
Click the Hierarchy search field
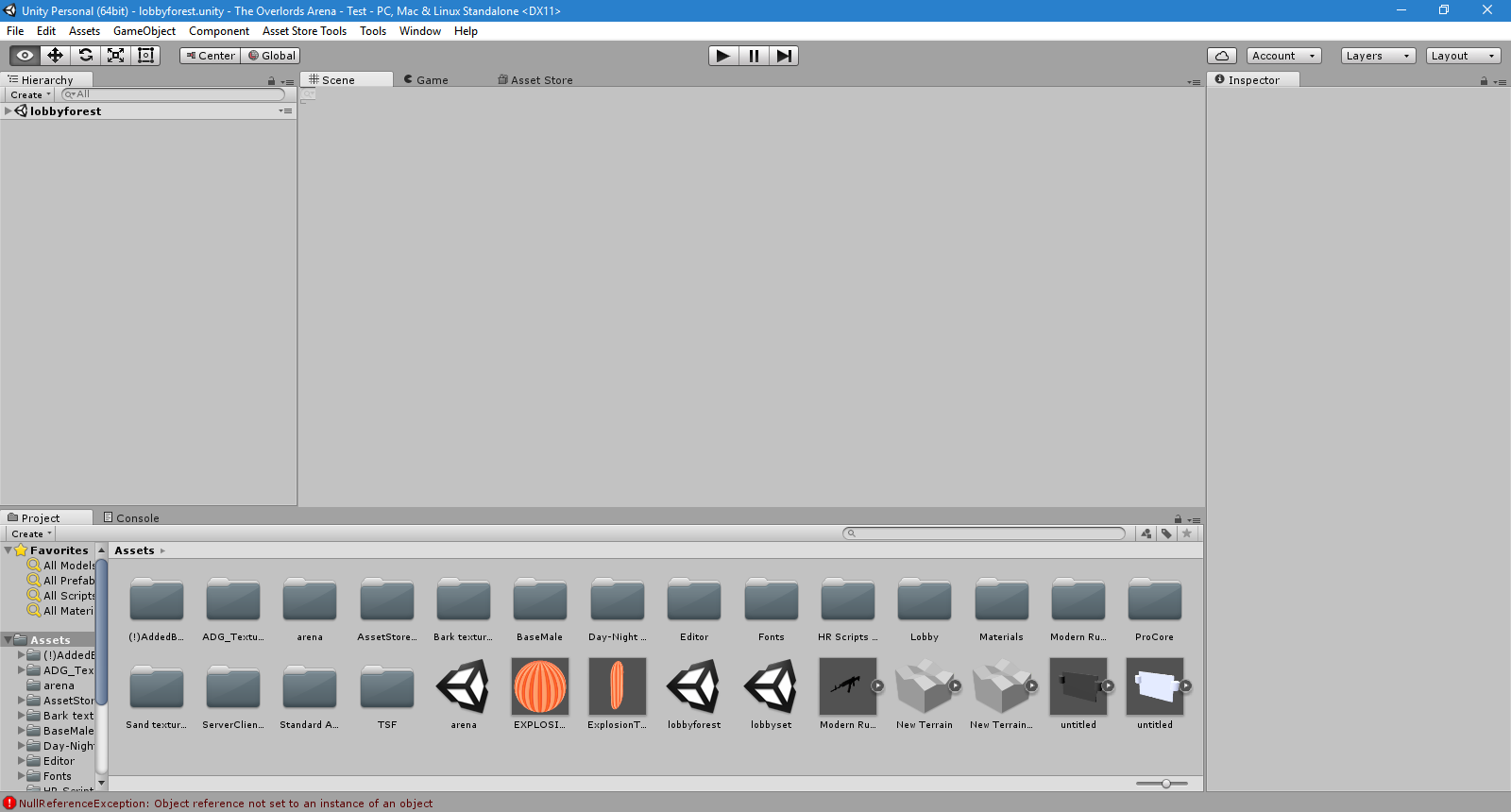(173, 94)
